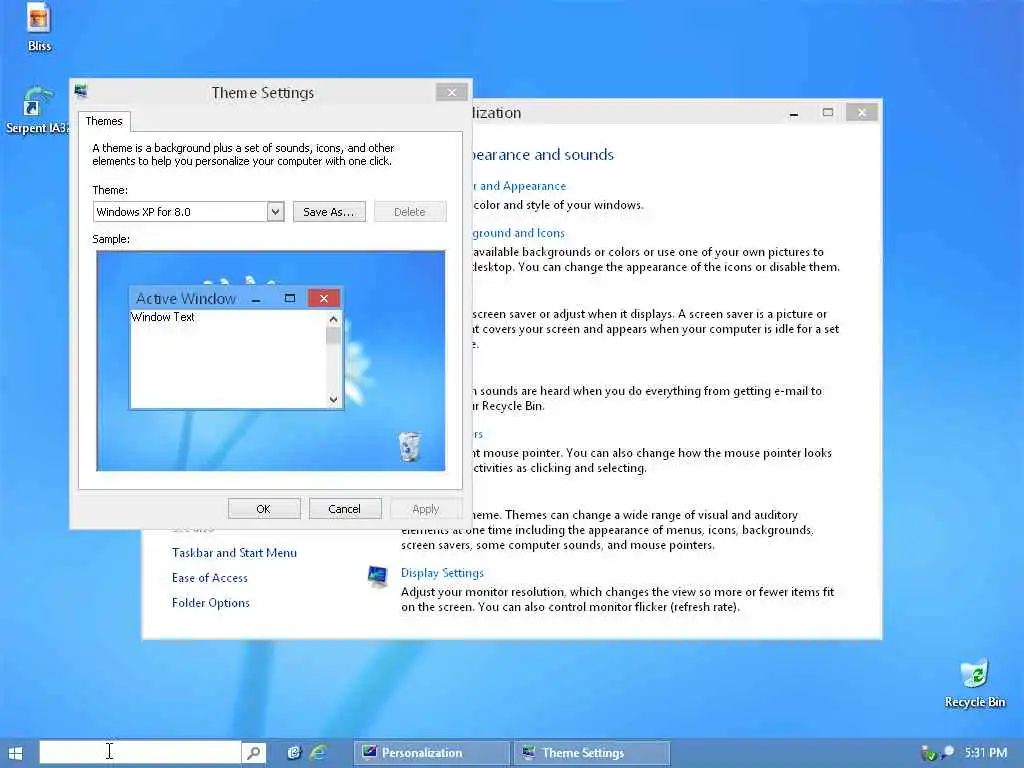Click the Window Text sample label
Screen dimensions: 1024x768
click(163, 317)
